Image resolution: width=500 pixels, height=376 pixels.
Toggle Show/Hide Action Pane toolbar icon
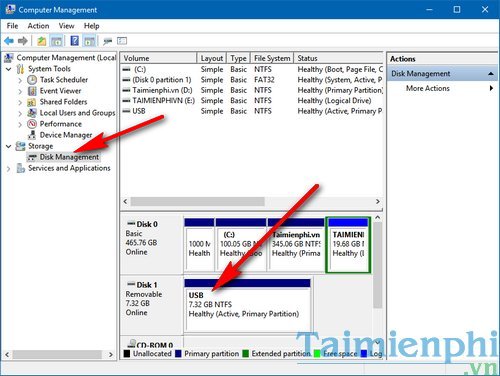[x=90, y=41]
